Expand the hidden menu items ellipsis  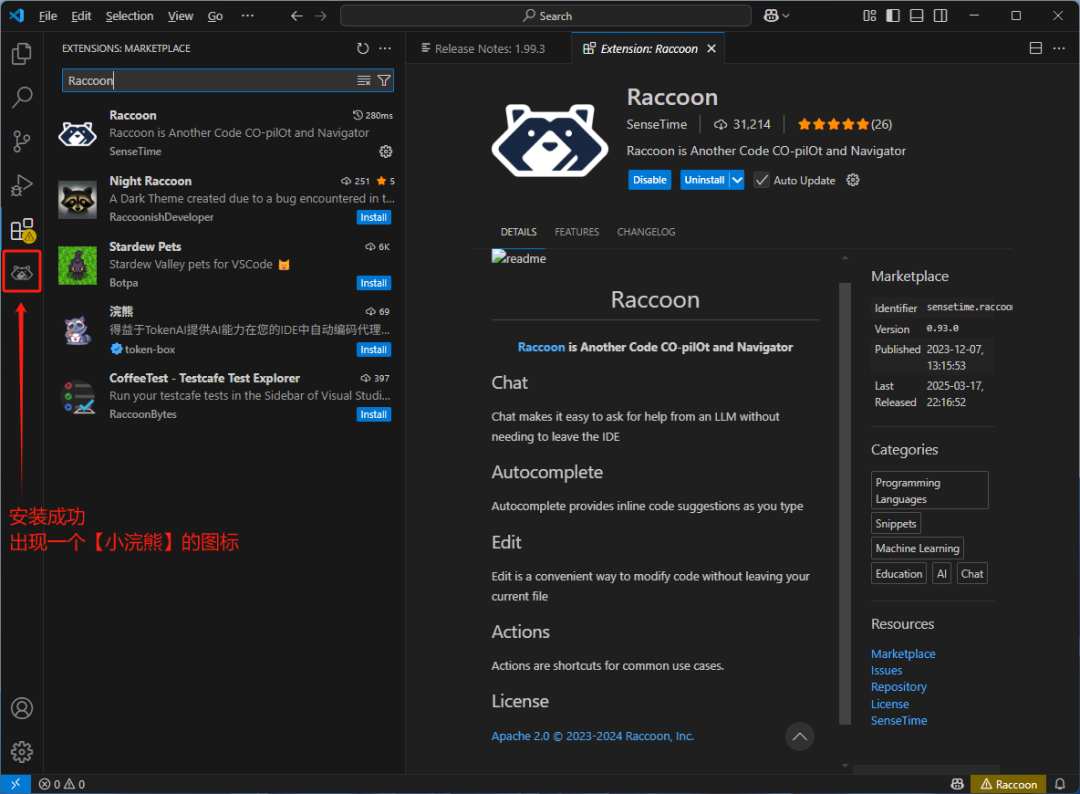point(248,16)
